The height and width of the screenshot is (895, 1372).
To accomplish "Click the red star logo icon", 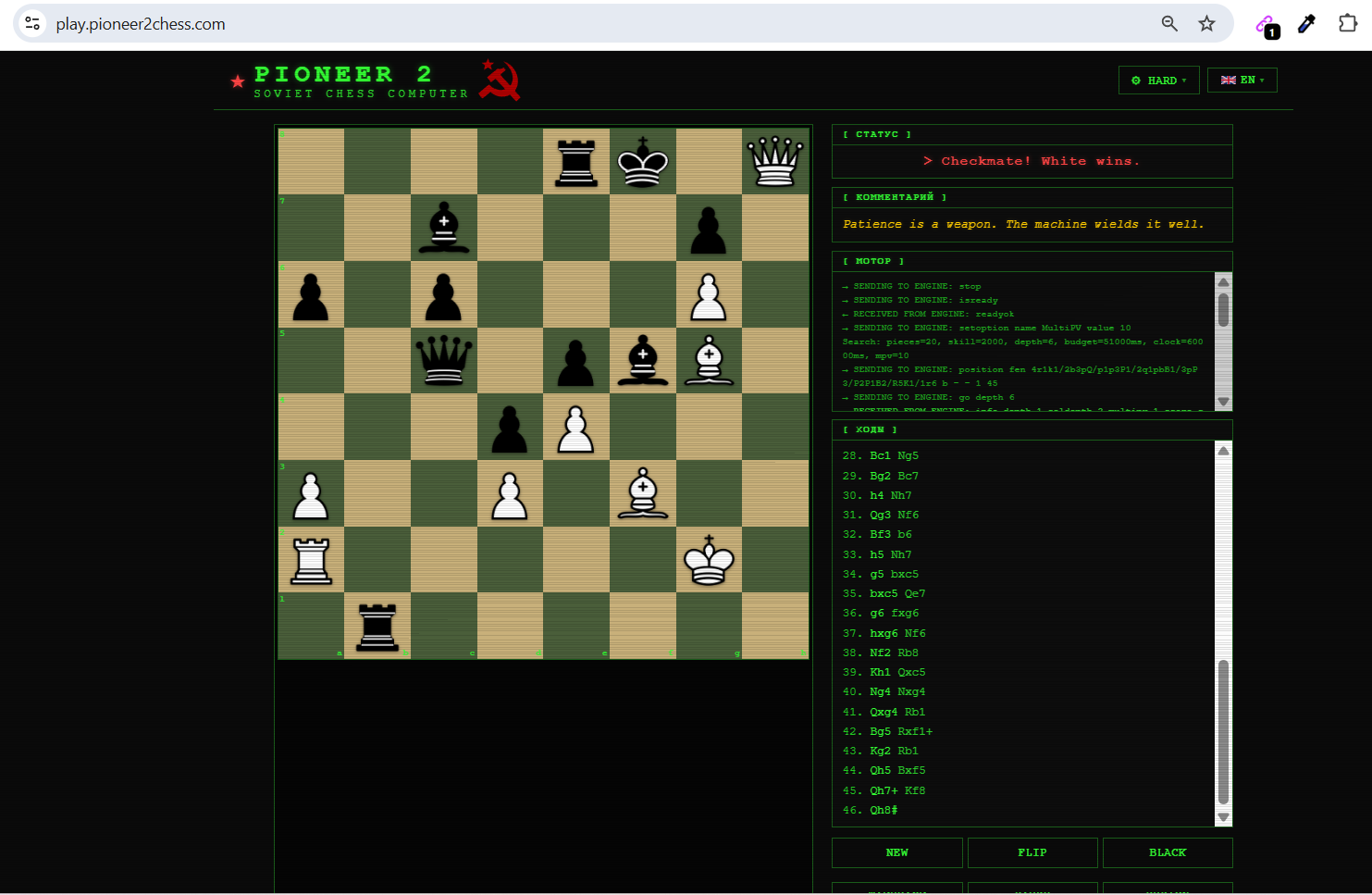I will [x=238, y=81].
